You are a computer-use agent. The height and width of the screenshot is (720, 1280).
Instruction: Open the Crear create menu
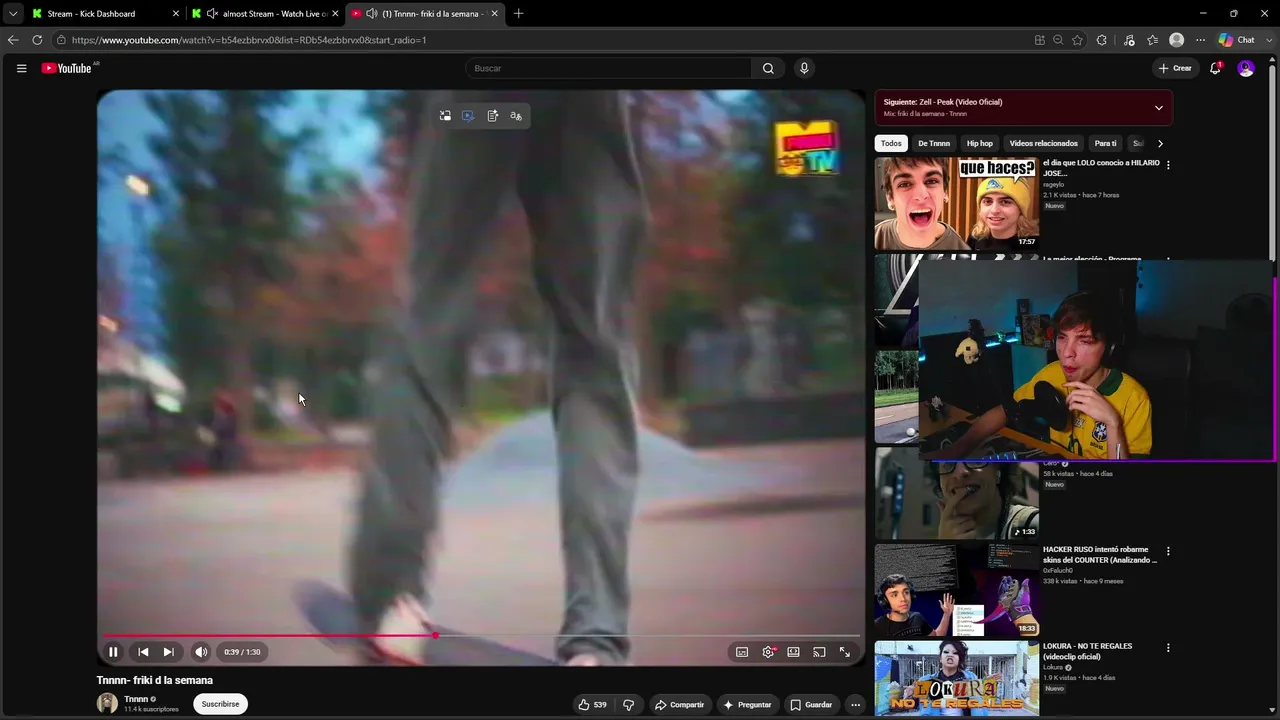pos(1175,68)
